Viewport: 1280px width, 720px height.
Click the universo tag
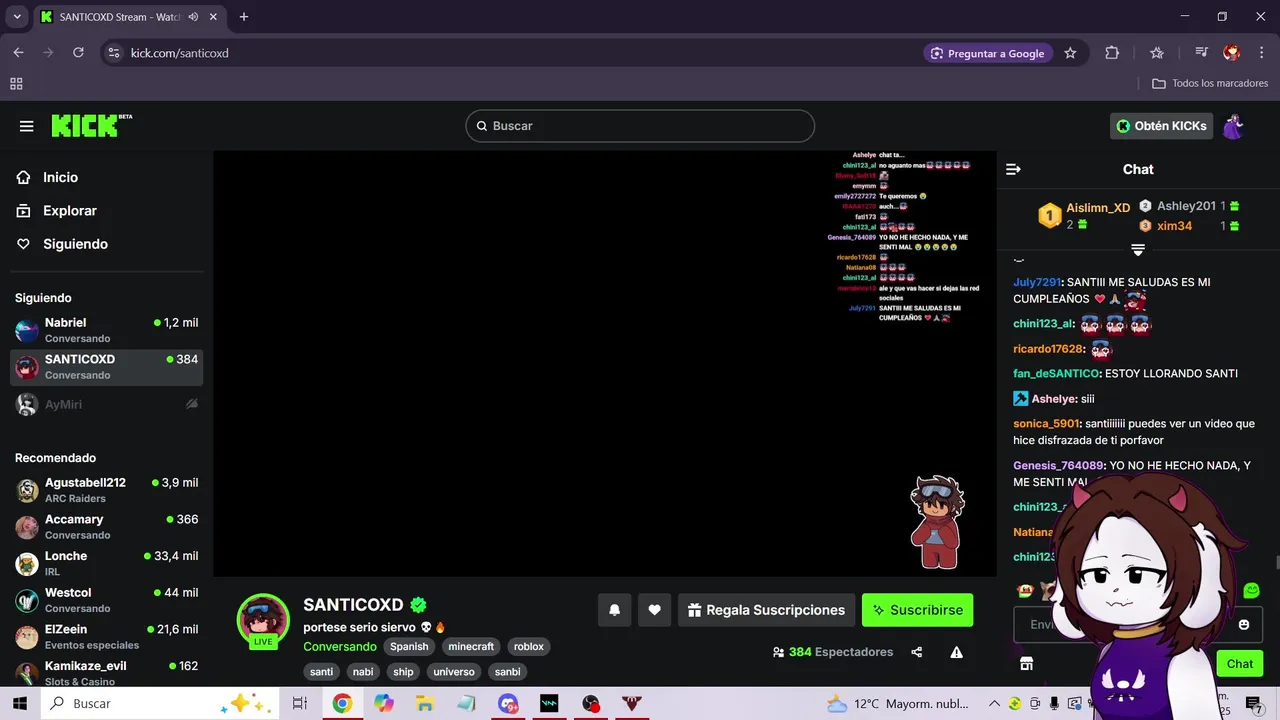coord(454,672)
